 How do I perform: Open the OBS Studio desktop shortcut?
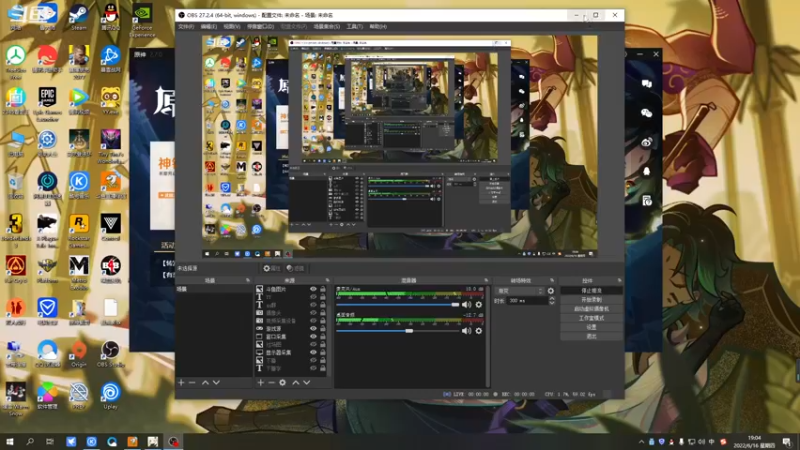(110, 354)
